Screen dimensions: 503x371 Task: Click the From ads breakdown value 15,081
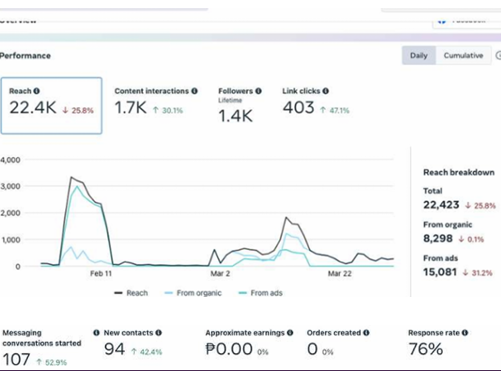point(440,272)
